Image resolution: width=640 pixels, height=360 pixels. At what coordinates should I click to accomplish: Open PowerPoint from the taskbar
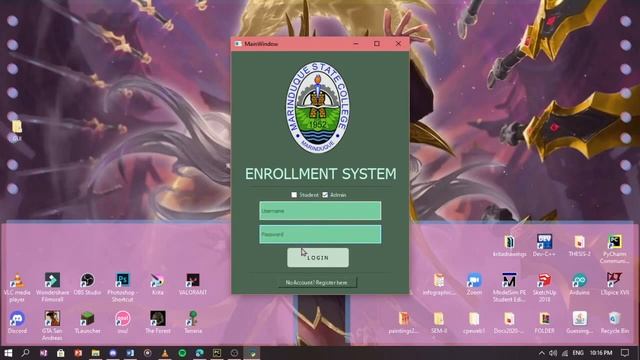pyautogui.click(x=78, y=353)
